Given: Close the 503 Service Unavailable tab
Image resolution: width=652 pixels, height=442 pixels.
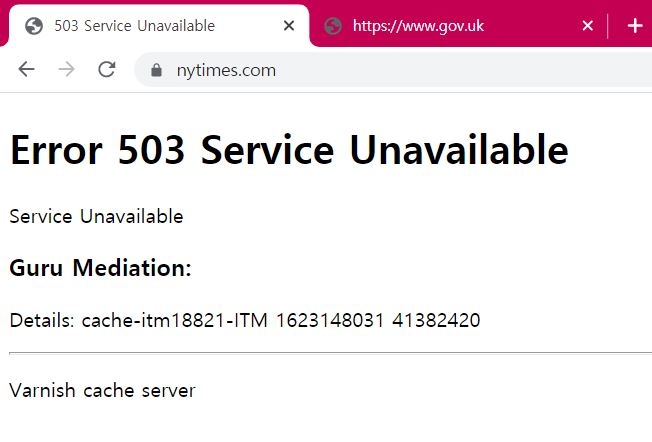Looking at the screenshot, I should 289,26.
